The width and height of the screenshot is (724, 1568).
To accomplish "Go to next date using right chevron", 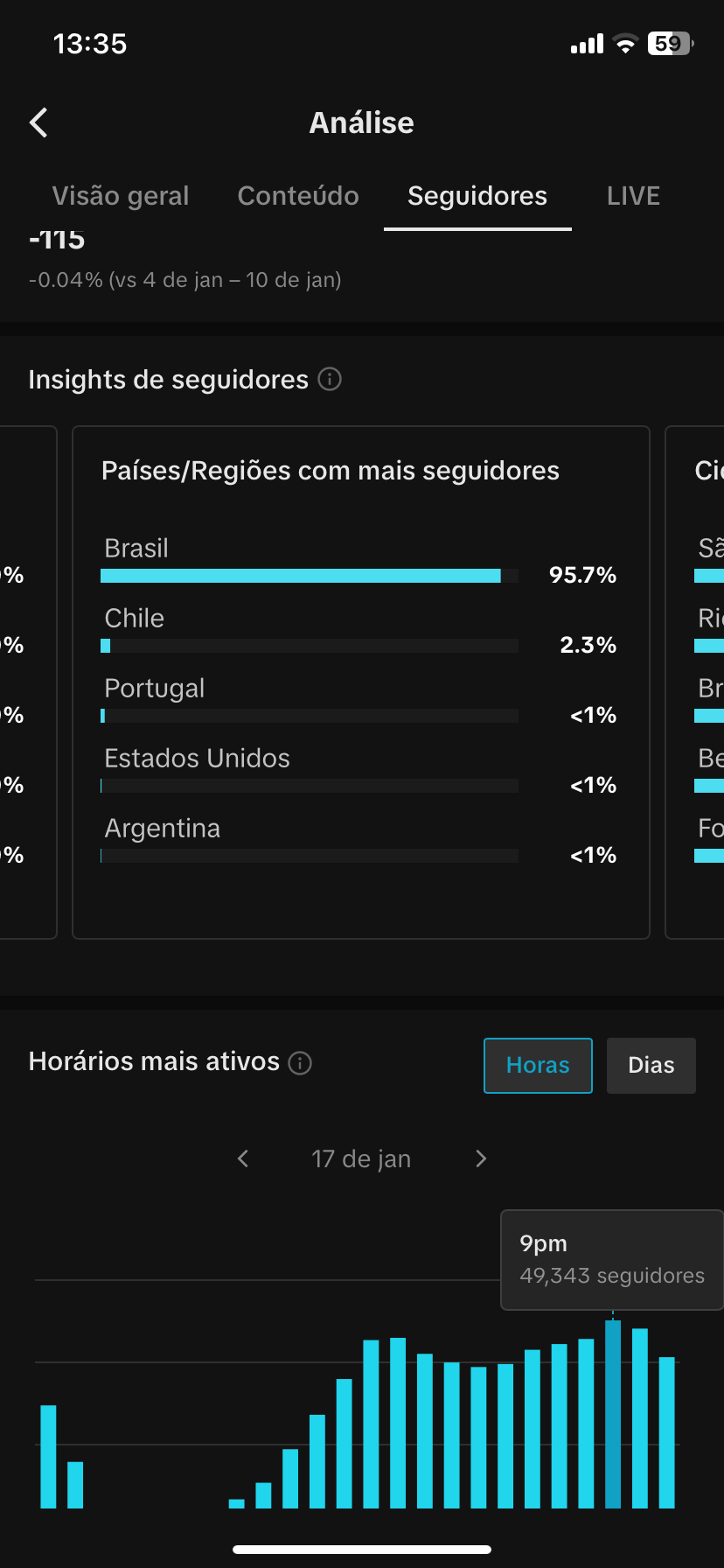I will 481,1159.
